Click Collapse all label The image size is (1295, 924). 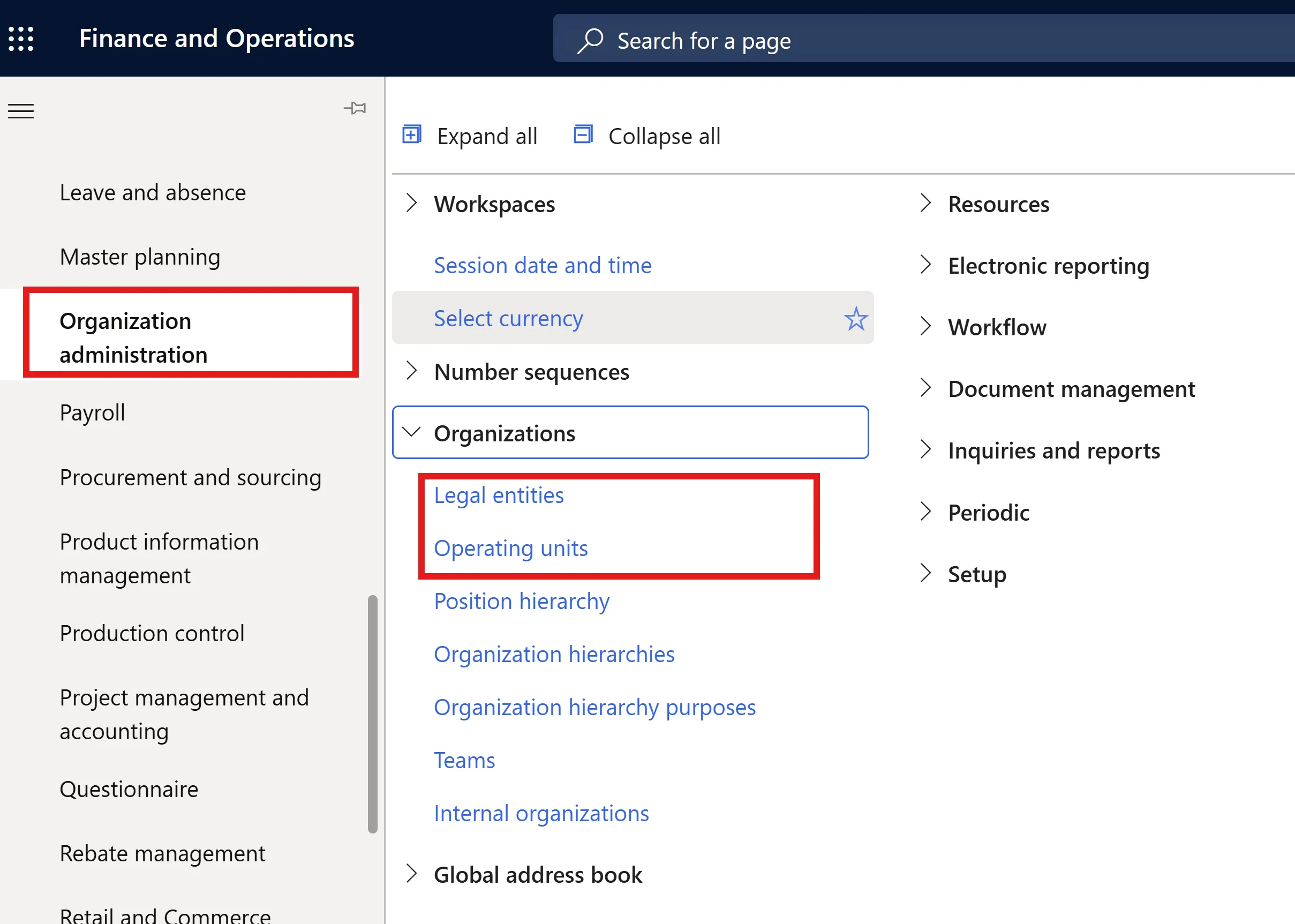point(664,137)
